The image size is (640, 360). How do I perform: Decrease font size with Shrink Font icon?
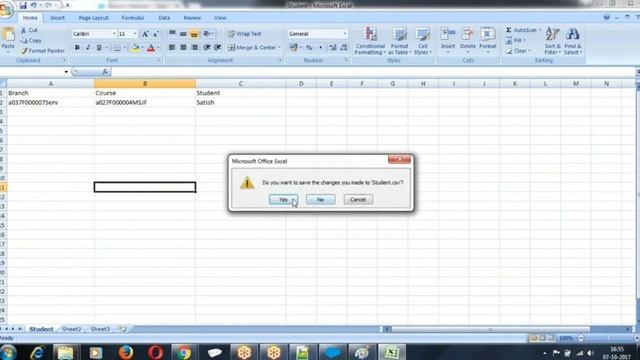pyautogui.click(x=156, y=34)
